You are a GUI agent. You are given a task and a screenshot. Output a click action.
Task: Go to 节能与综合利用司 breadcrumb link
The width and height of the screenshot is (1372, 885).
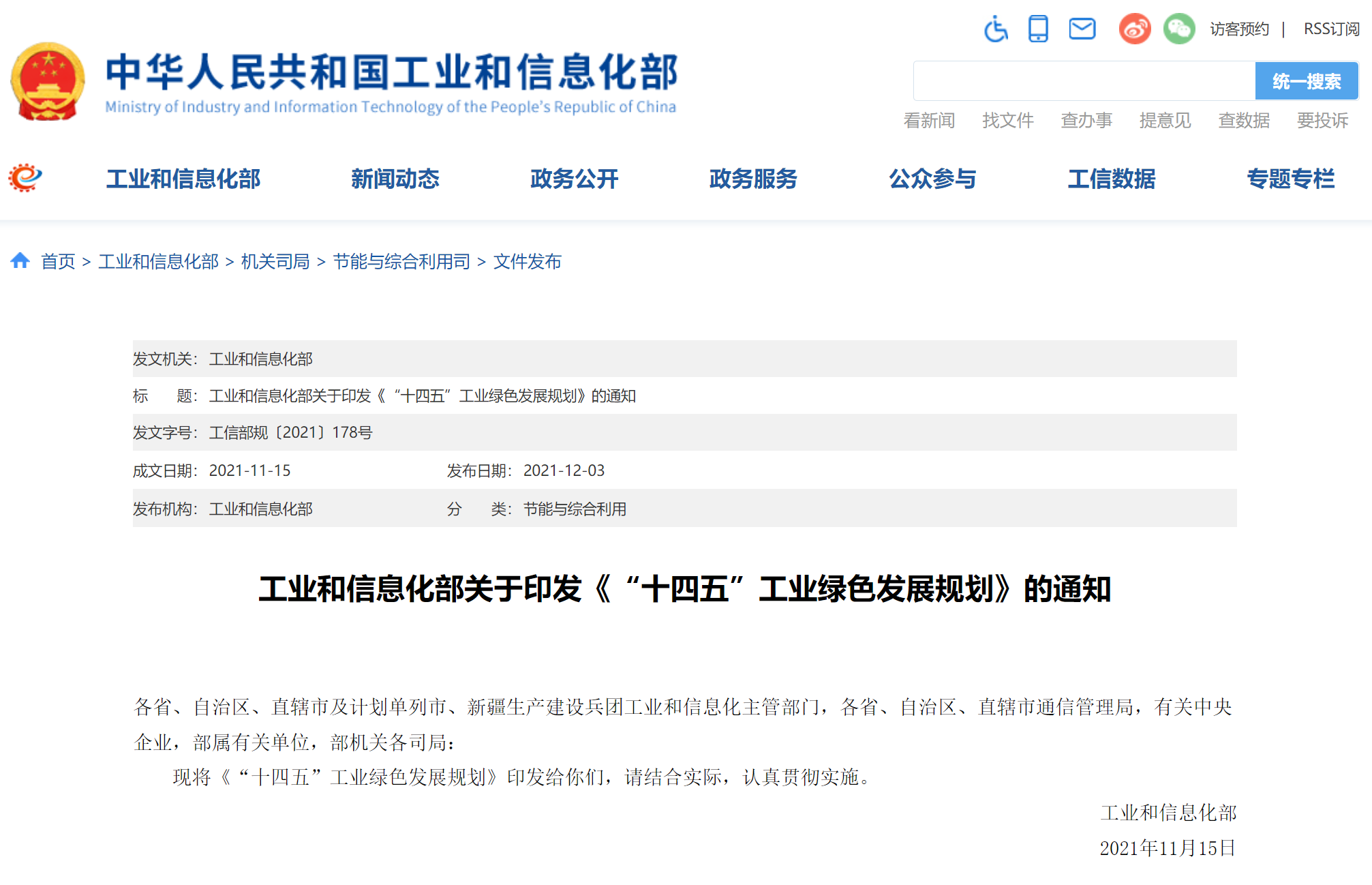click(x=401, y=262)
